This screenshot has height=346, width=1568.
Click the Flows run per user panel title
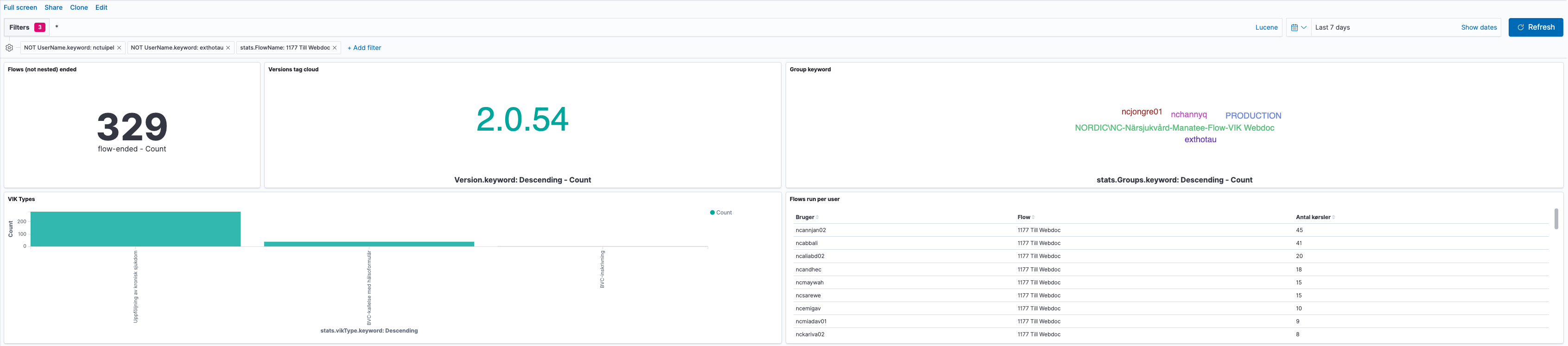click(x=814, y=199)
